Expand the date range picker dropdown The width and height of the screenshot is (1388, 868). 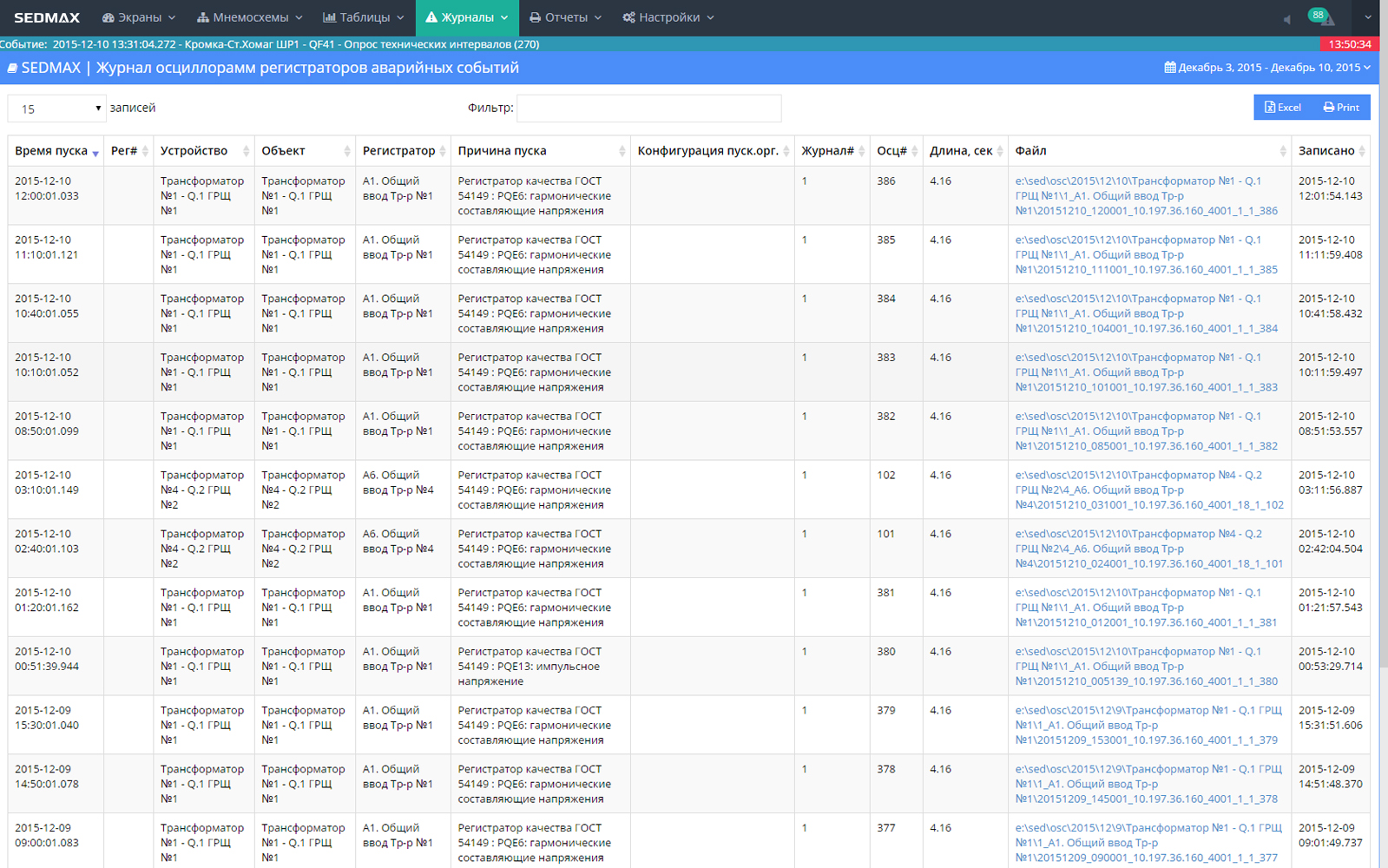(x=1273, y=68)
